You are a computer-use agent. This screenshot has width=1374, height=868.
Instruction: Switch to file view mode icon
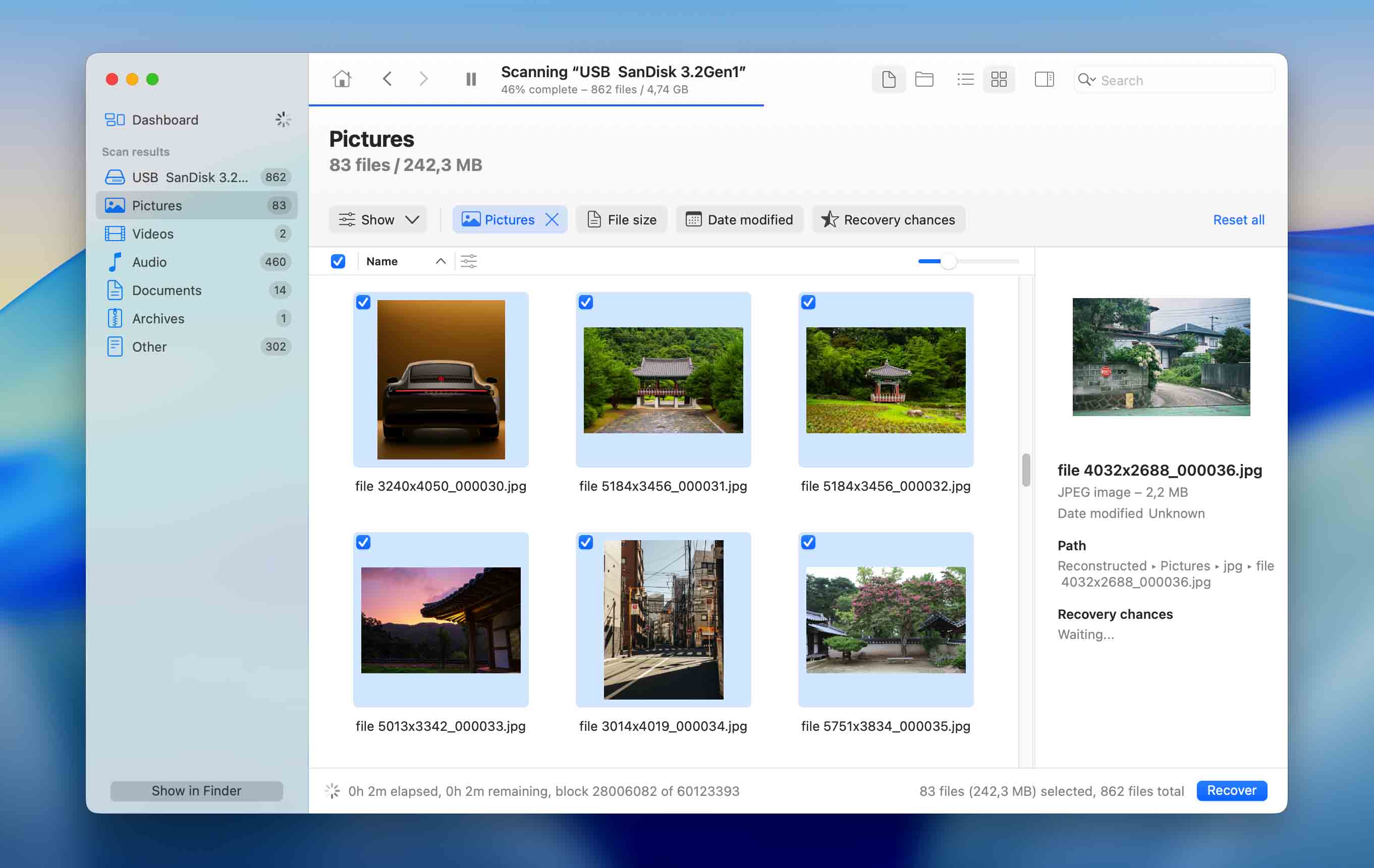click(x=888, y=79)
